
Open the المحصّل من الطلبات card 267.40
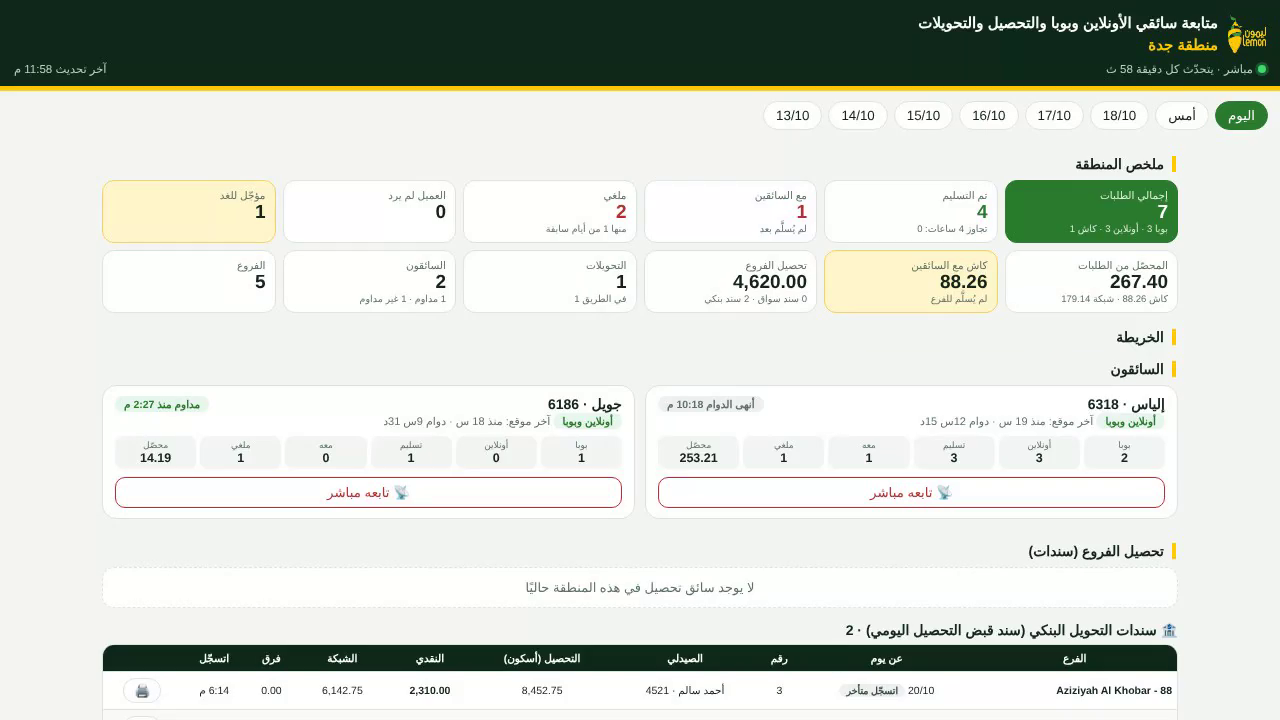click(1091, 281)
